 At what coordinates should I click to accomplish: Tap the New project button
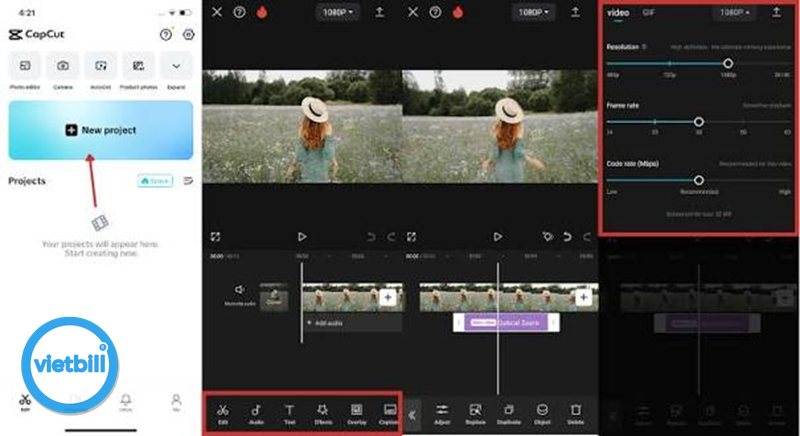click(101, 130)
